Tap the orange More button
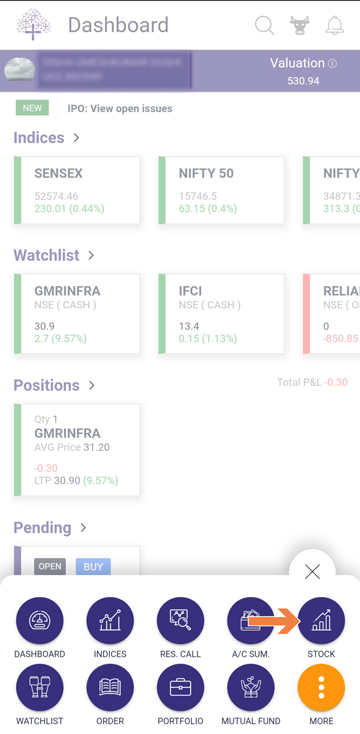 pos(321,688)
